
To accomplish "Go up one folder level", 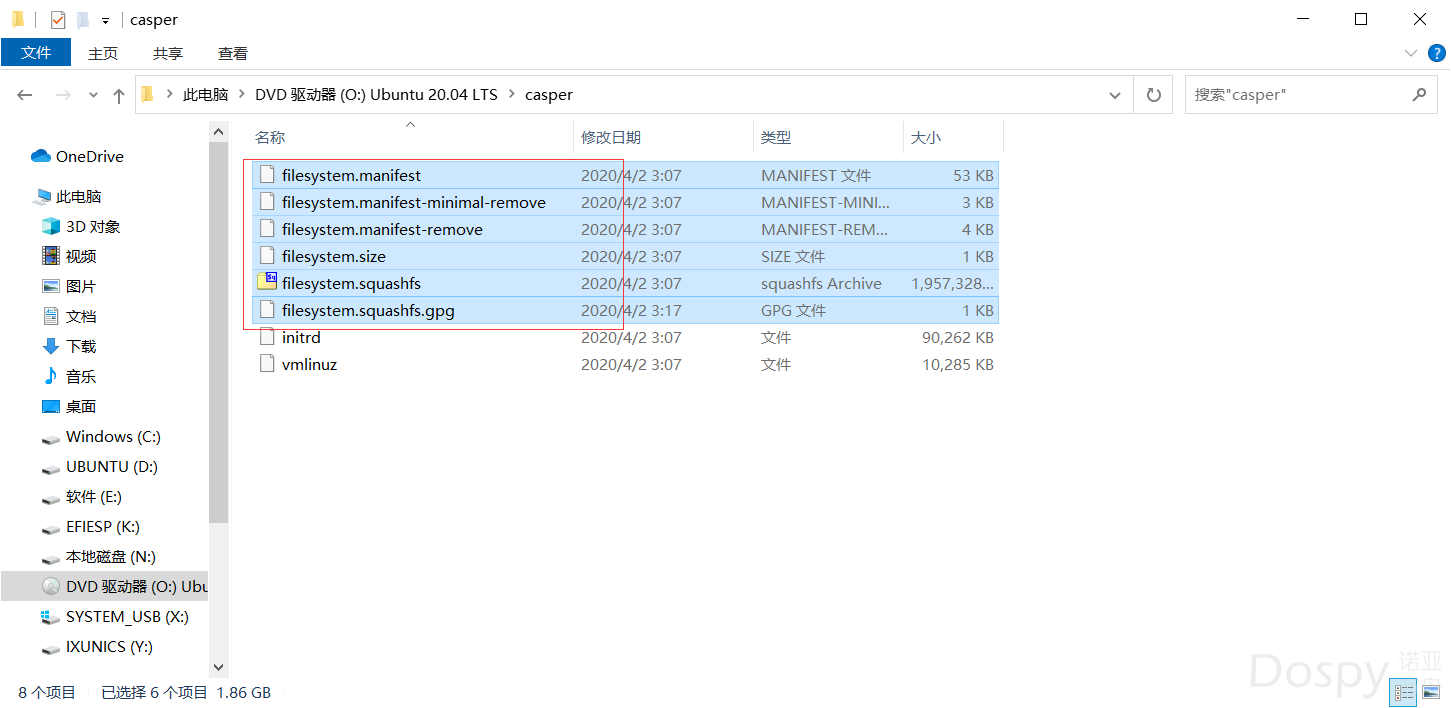I will (119, 95).
